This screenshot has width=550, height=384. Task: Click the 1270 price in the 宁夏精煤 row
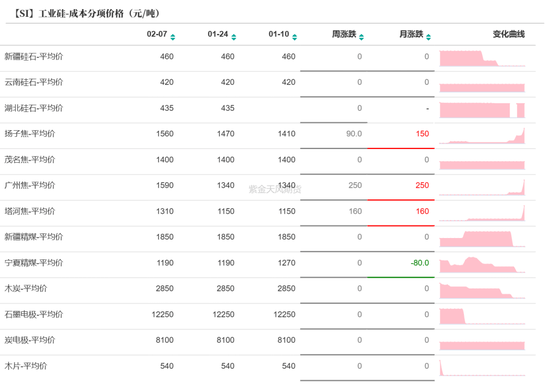point(287,263)
